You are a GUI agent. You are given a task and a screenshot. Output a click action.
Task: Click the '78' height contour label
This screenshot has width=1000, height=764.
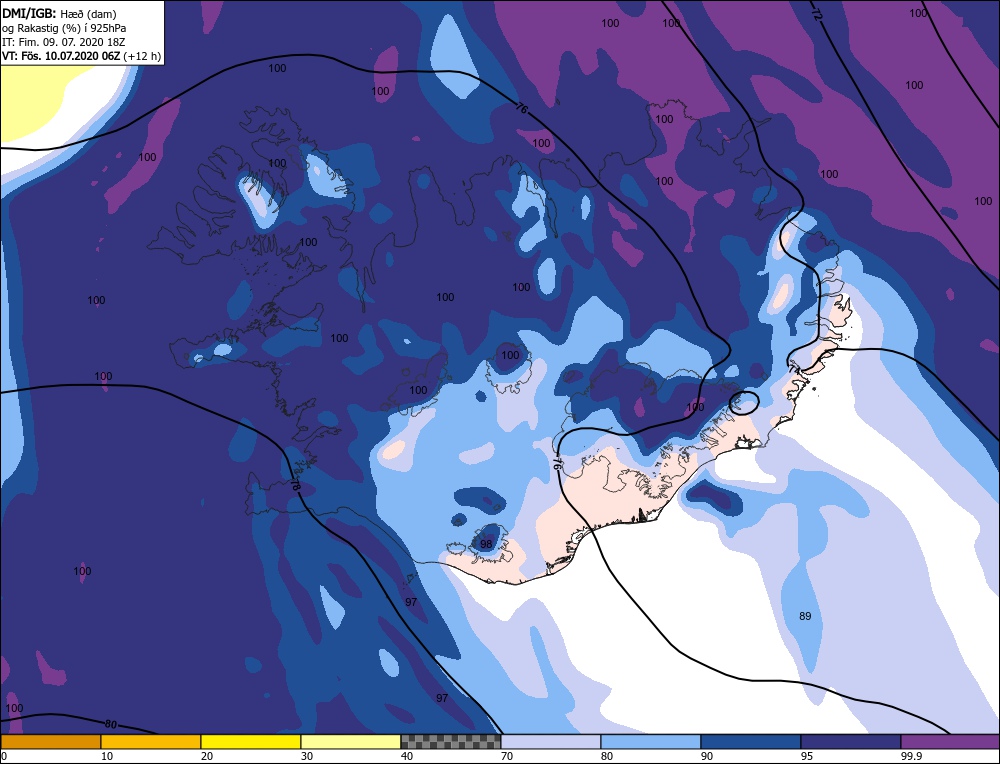click(295, 484)
